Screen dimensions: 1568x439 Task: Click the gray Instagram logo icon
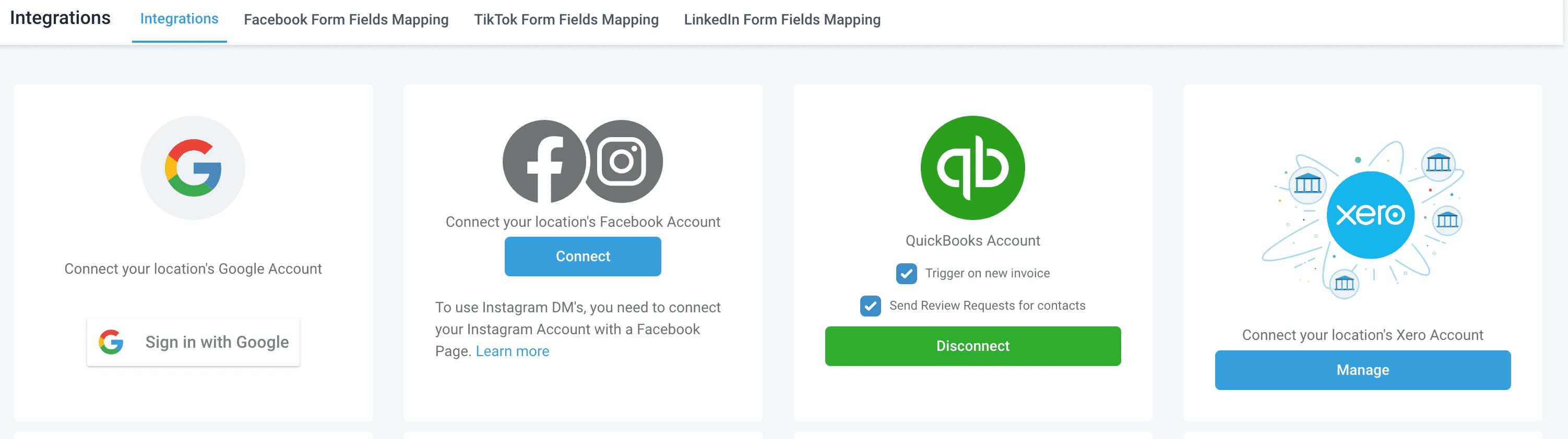(622, 162)
